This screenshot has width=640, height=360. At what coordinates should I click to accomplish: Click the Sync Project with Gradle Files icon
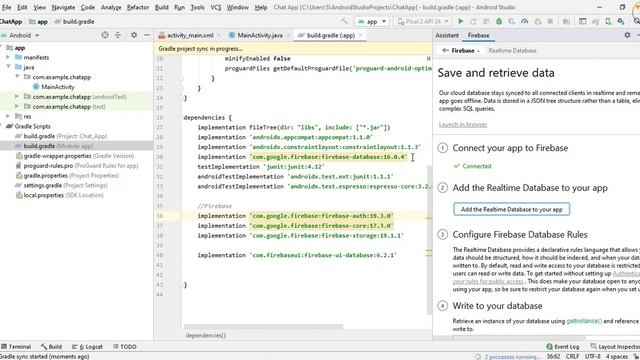click(x=596, y=22)
